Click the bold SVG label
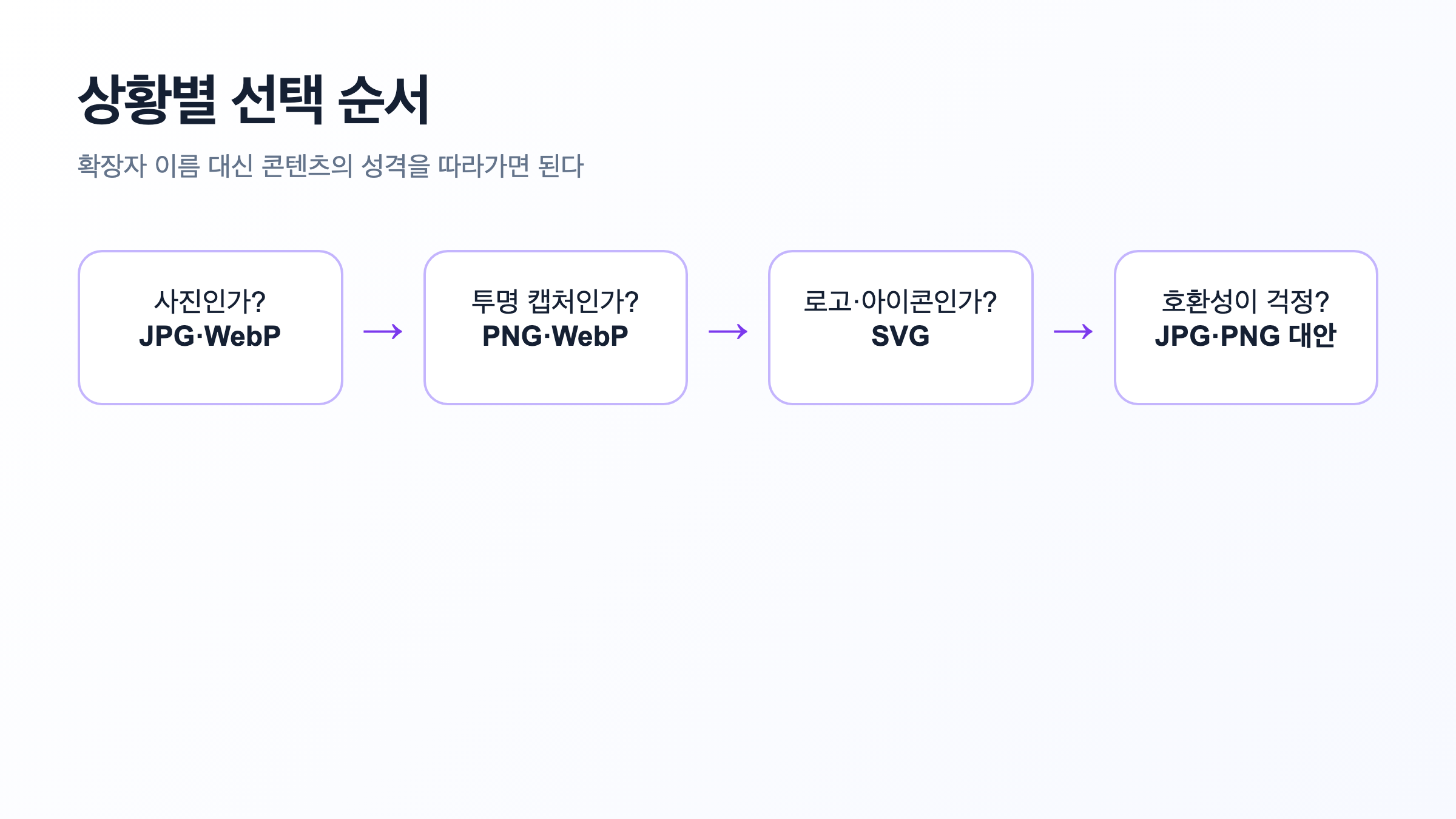The height and width of the screenshot is (819, 1456). pos(900,336)
